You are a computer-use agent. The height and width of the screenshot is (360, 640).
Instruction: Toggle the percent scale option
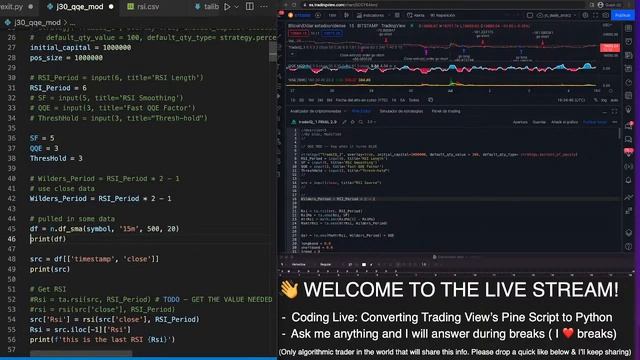pyautogui.click(x=596, y=100)
